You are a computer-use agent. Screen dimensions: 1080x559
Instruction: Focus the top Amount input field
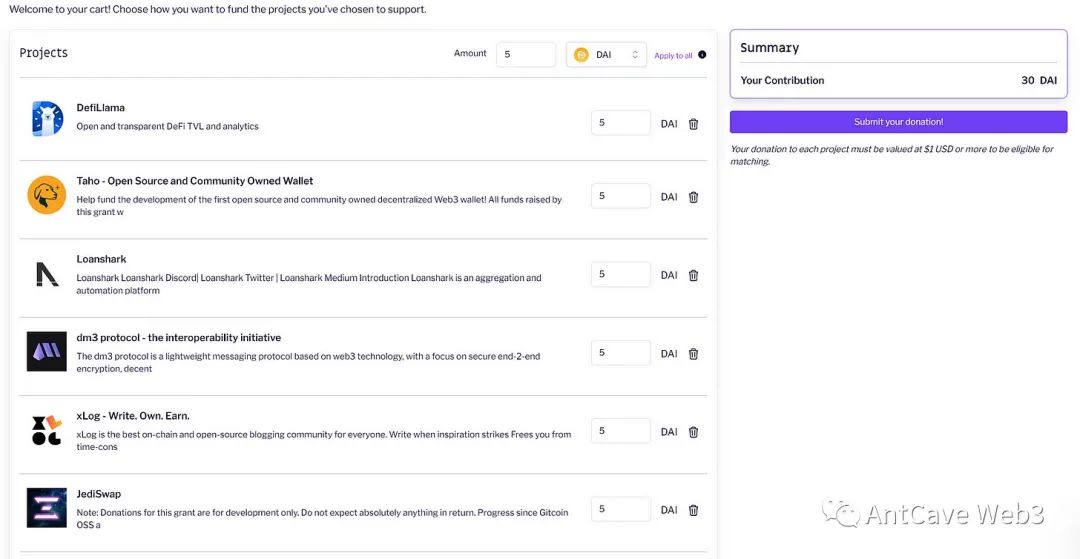click(x=526, y=55)
